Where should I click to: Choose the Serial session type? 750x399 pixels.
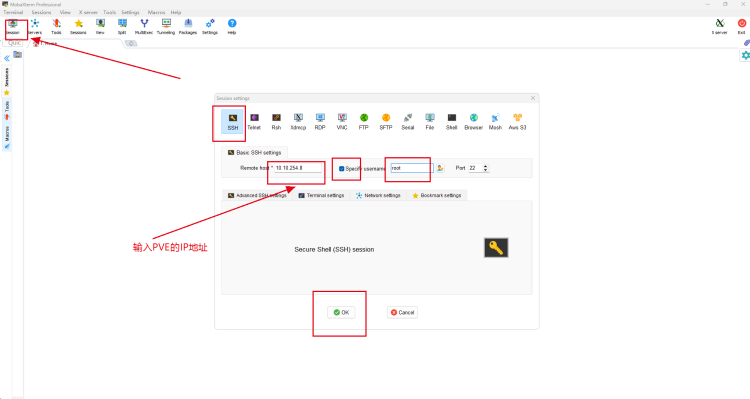click(408, 122)
